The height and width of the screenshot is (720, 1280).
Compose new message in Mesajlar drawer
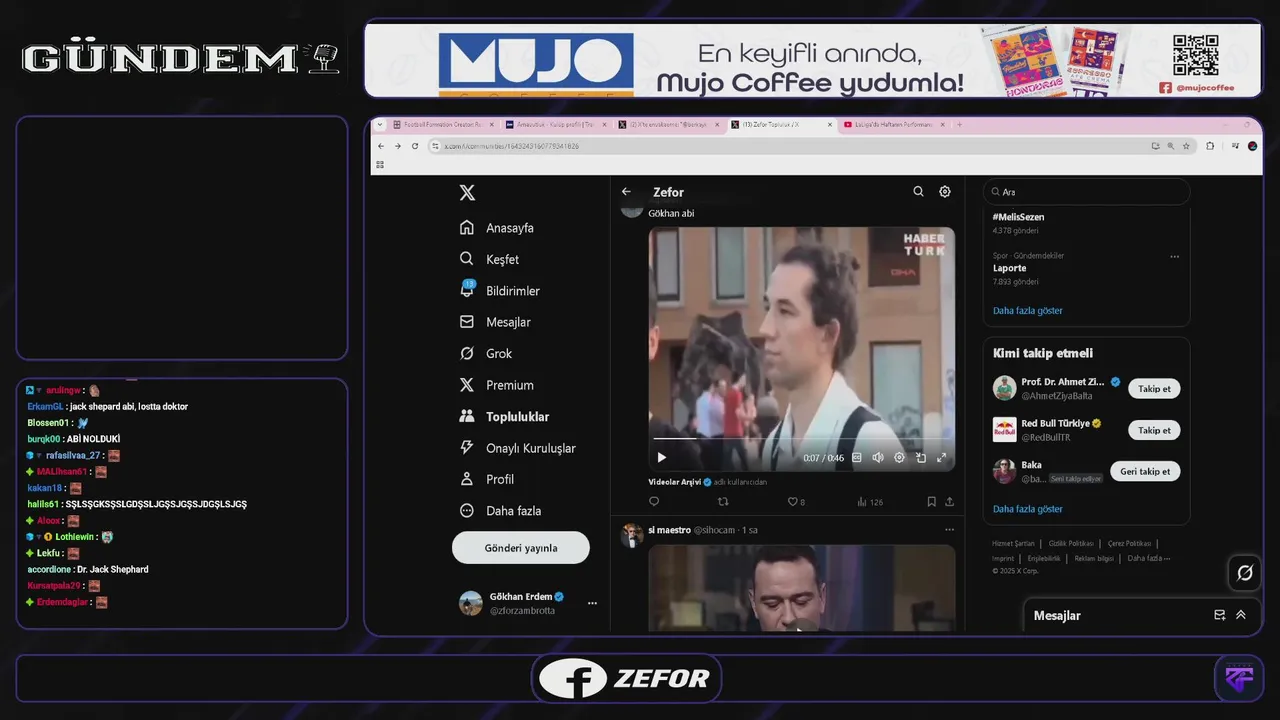tap(1219, 615)
